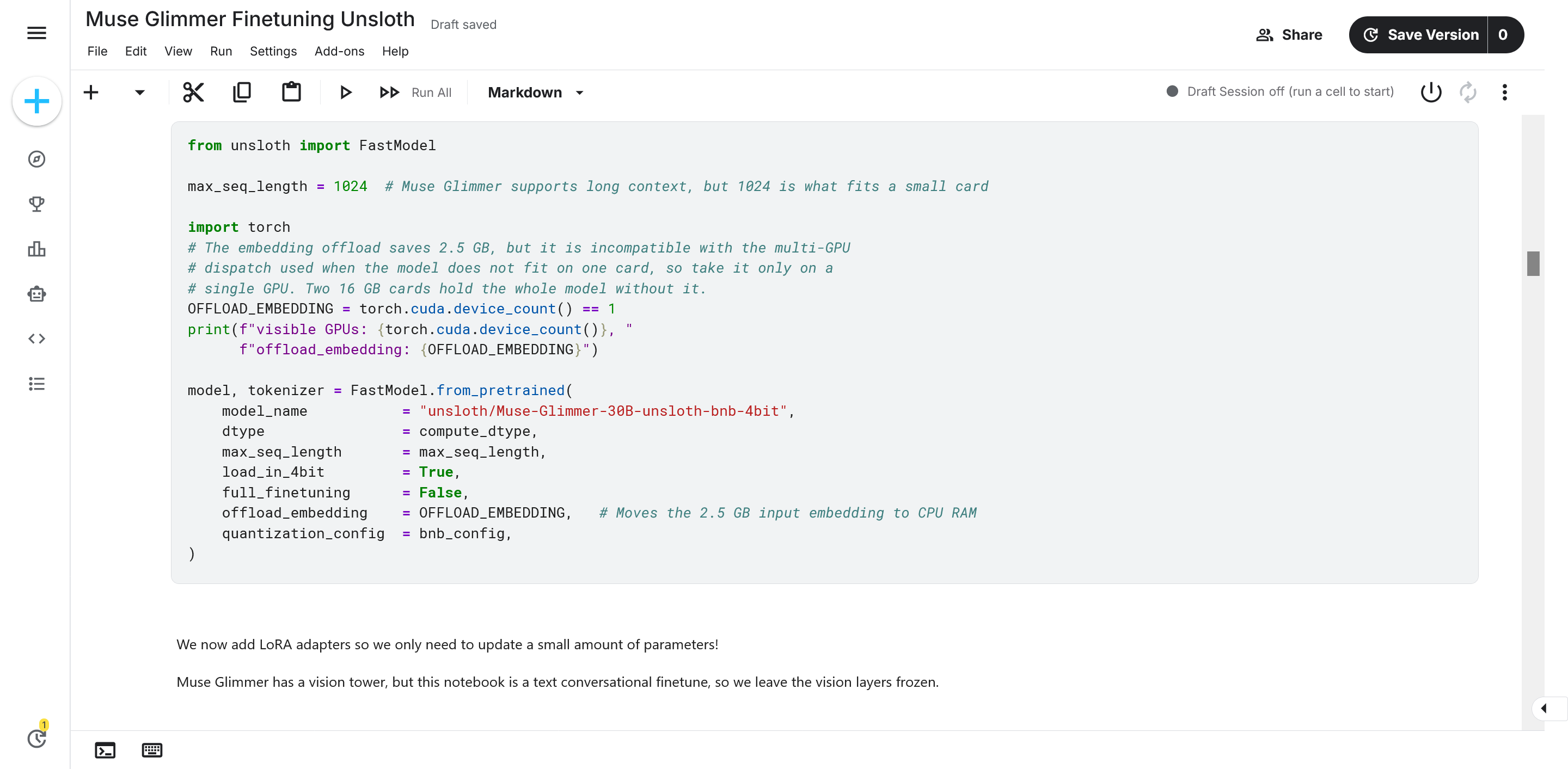Viewport: 1568px width, 769px height.
Task: Click the notebook vertical scrollbar thumb
Action: [x=1533, y=263]
